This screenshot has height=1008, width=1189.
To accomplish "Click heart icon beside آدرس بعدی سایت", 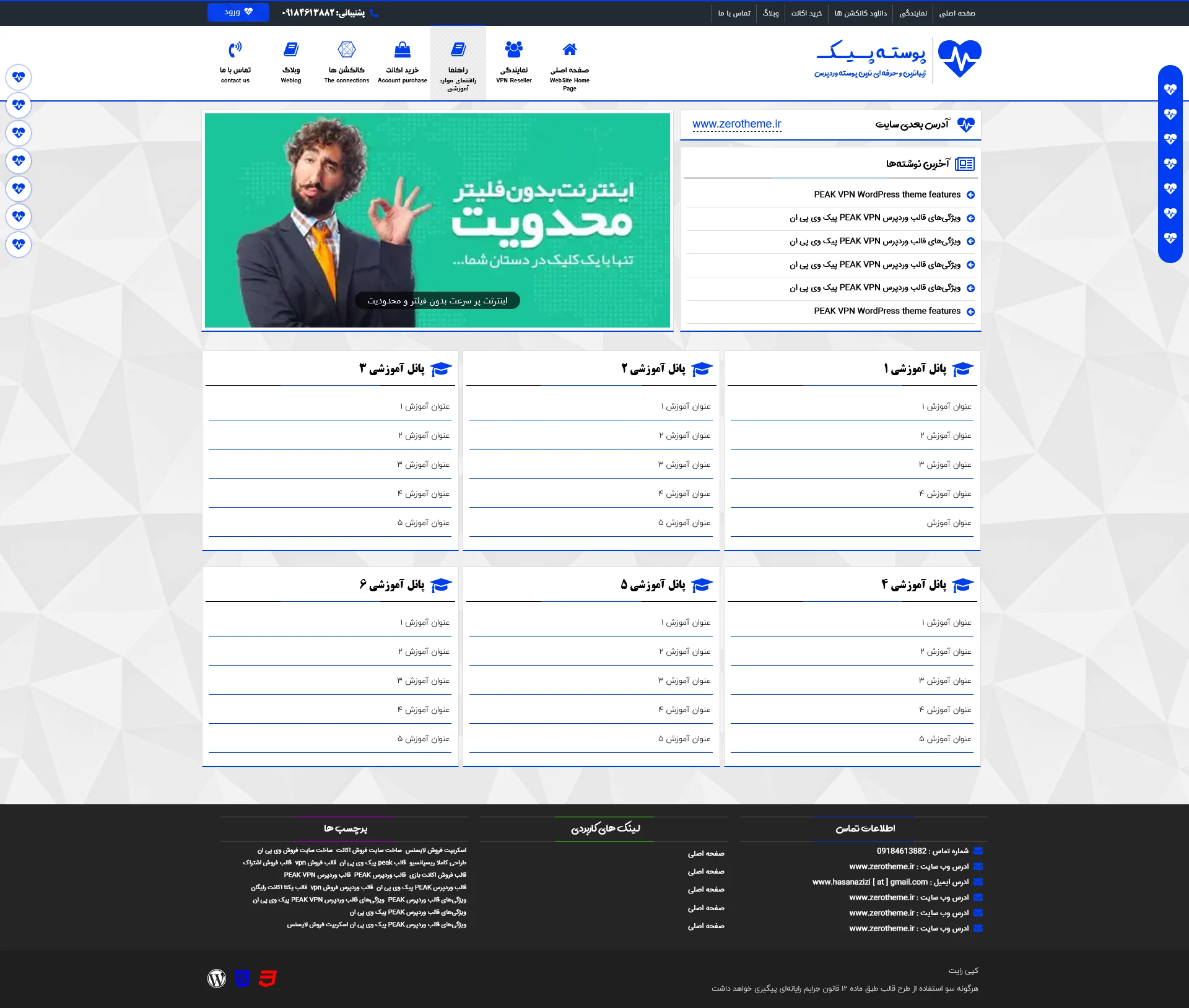I will [966, 124].
